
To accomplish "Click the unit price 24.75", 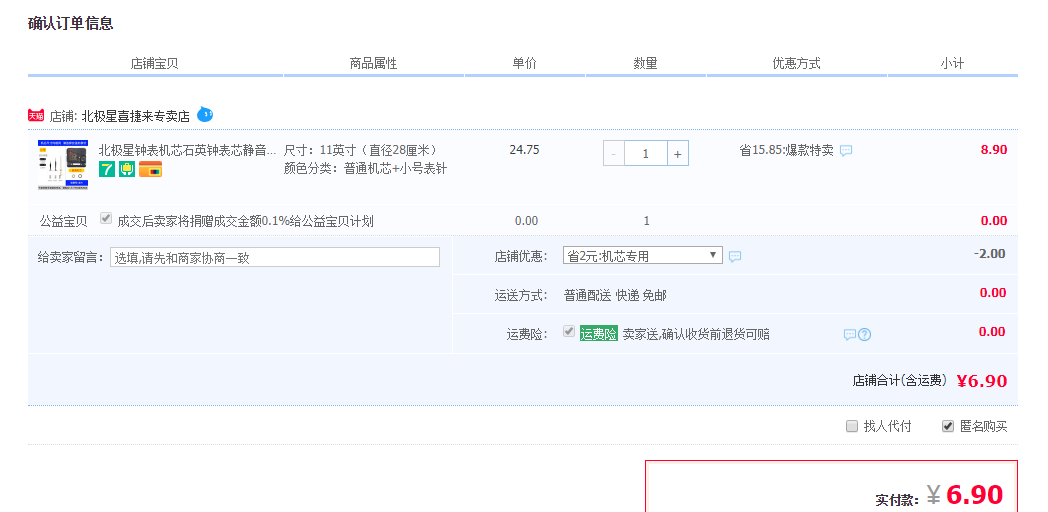I will coord(524,150).
